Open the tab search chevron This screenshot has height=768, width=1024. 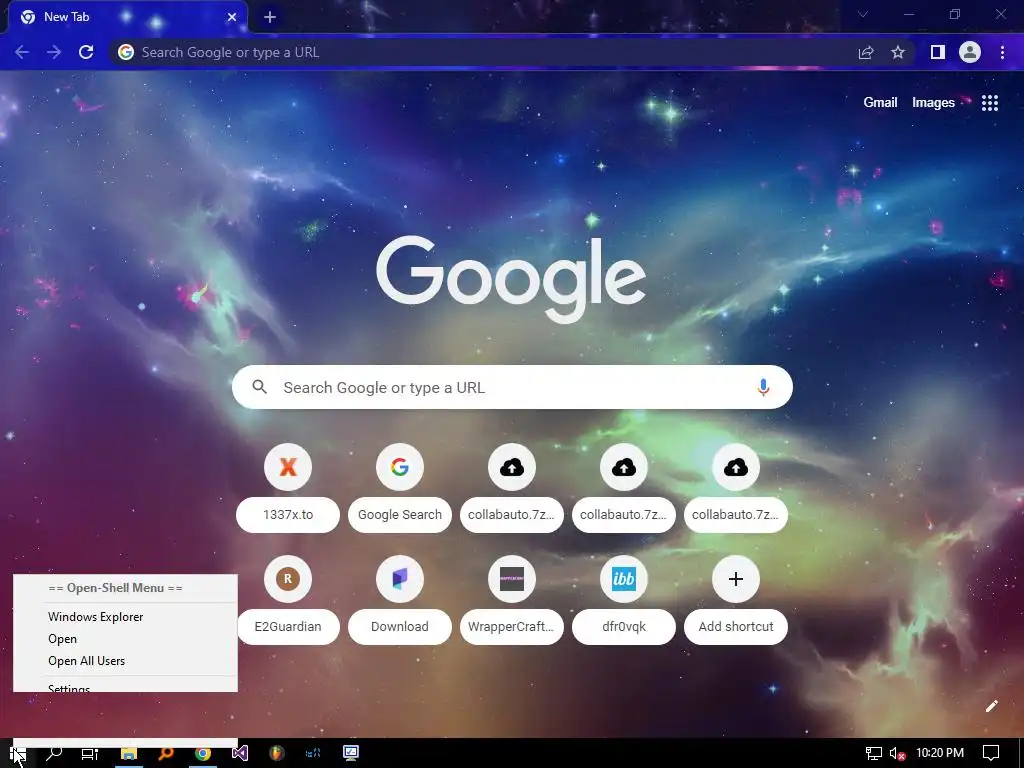tap(863, 14)
